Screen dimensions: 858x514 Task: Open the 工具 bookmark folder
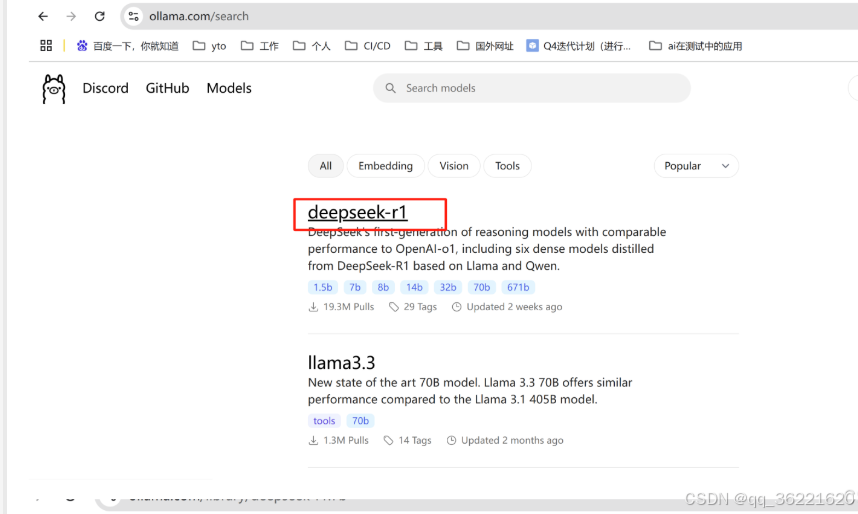coord(424,46)
